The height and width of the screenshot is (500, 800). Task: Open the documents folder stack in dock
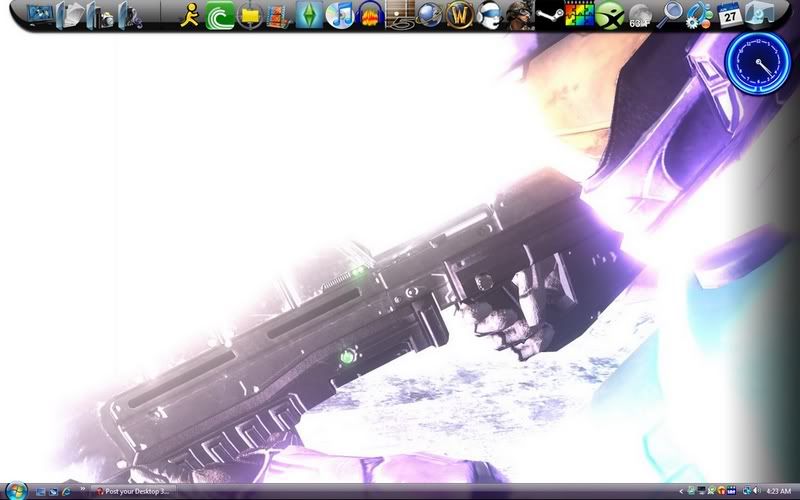point(70,15)
